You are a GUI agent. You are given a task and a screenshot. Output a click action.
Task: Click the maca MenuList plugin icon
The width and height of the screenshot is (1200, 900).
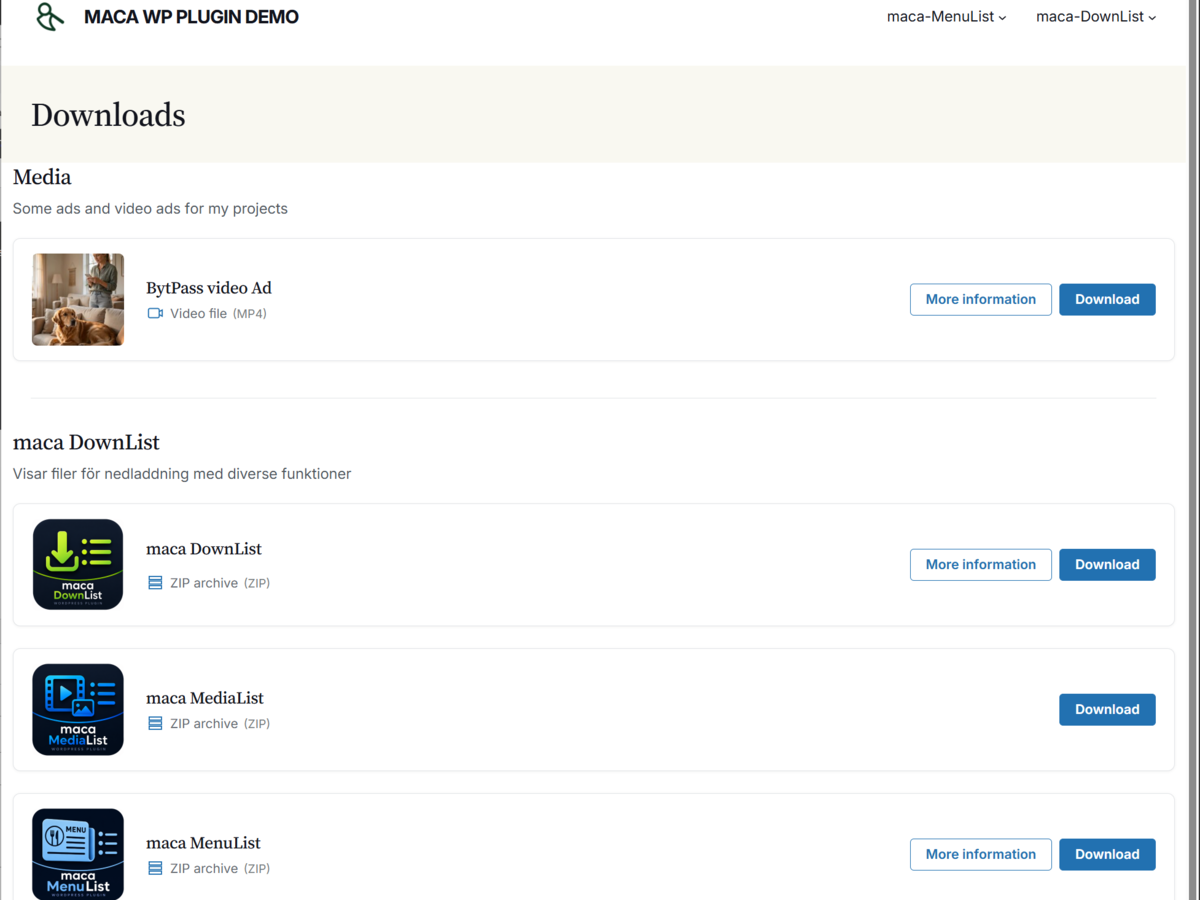[78, 854]
